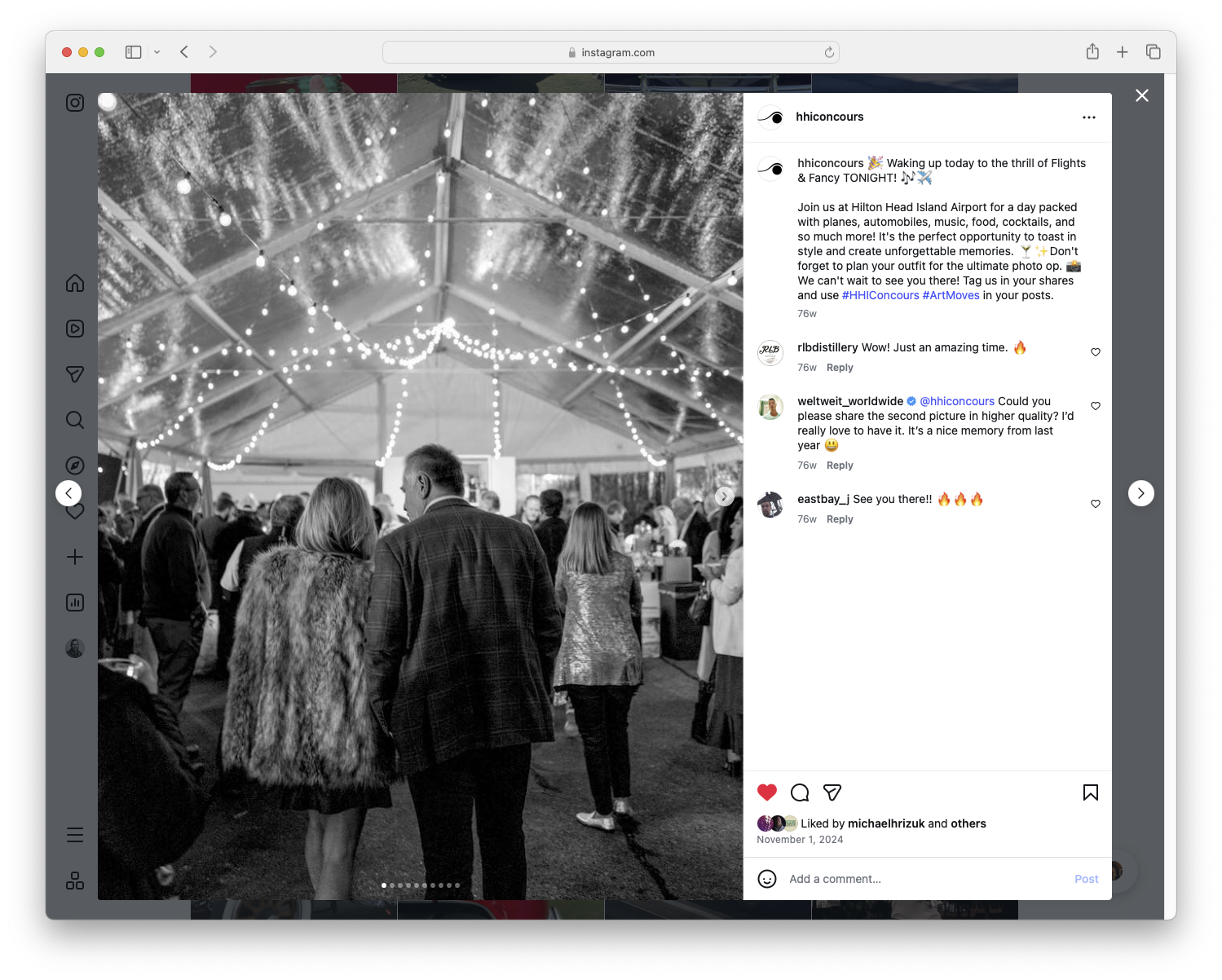
Task: Open Direct Messages icon in sidebar
Action: click(x=74, y=374)
